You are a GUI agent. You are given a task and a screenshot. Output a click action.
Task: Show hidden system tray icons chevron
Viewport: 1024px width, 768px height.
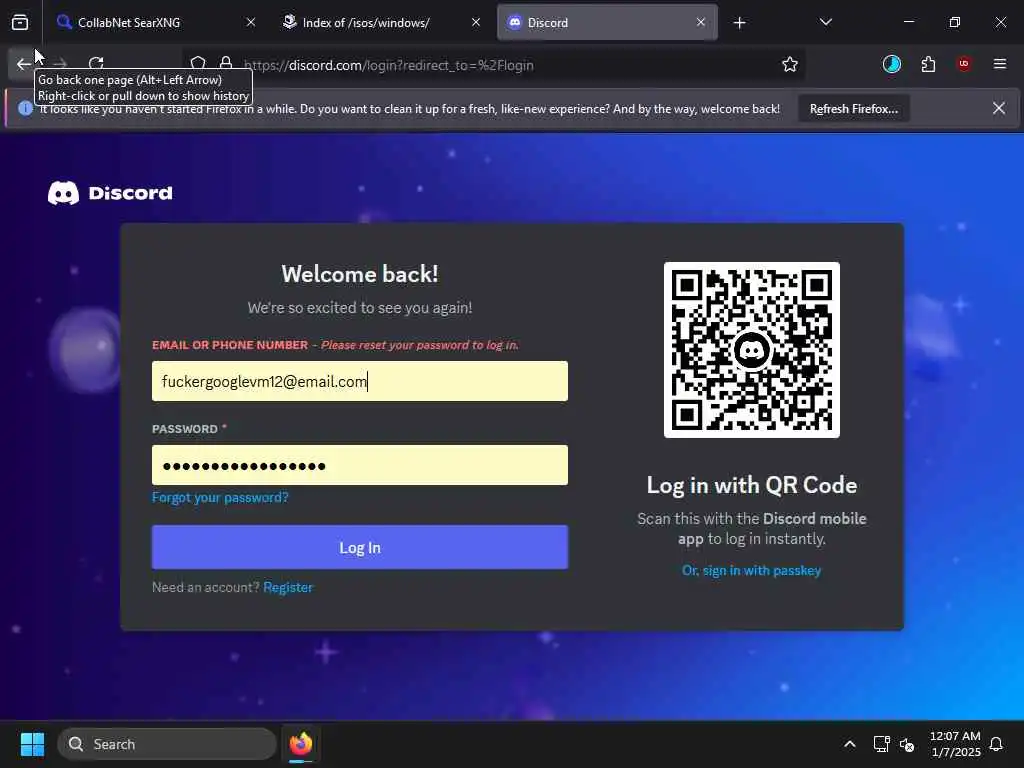pyautogui.click(x=850, y=744)
